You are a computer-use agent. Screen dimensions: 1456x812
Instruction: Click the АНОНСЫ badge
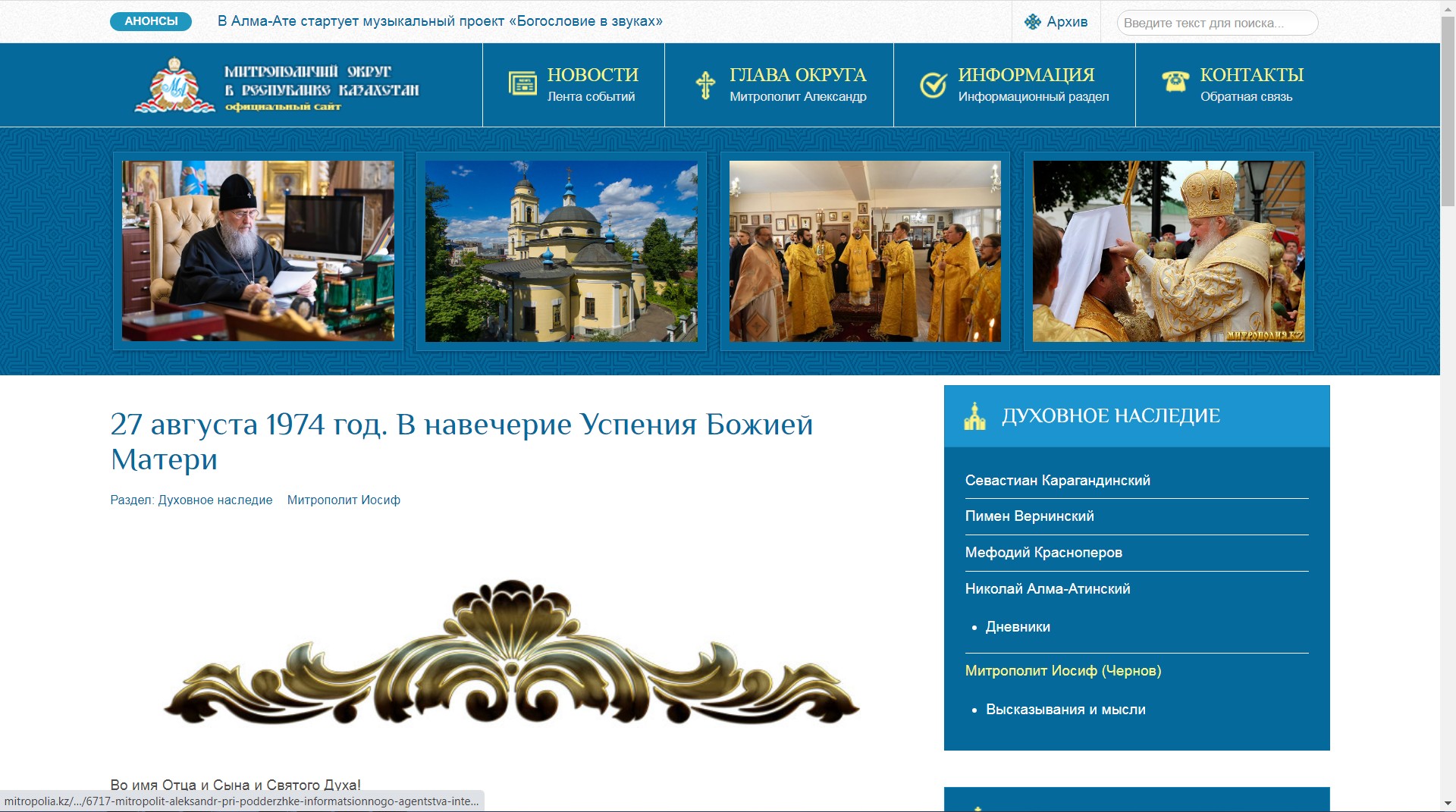click(x=151, y=21)
